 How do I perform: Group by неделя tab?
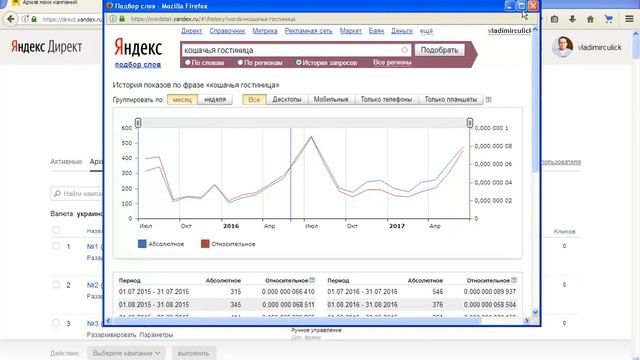[x=215, y=100]
